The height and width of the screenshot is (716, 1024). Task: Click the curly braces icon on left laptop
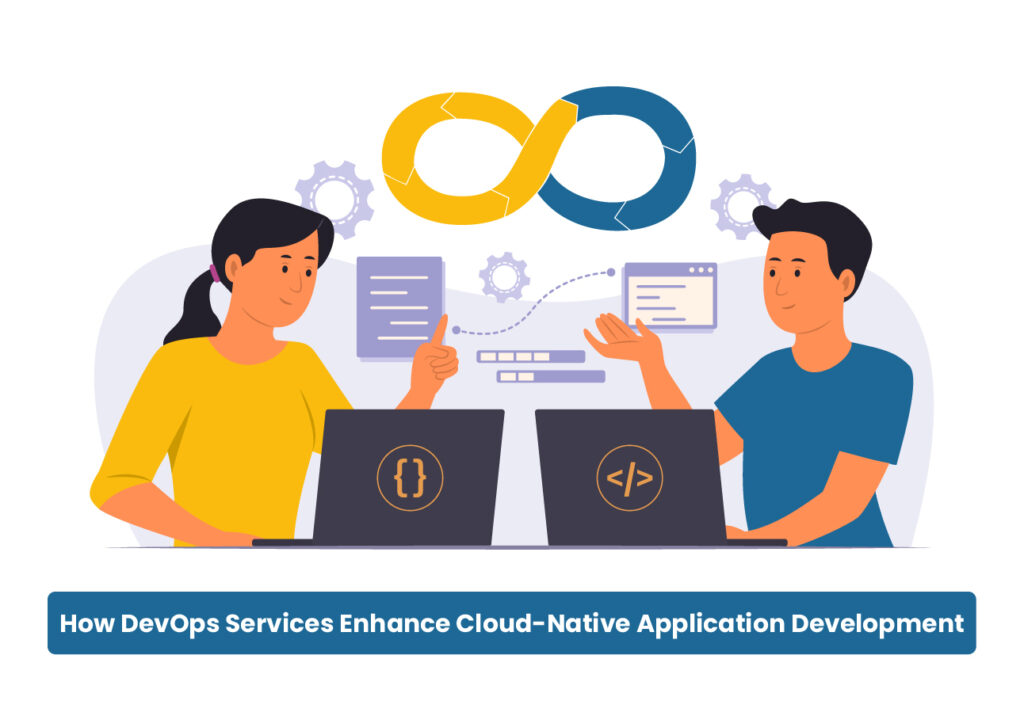[x=410, y=477]
